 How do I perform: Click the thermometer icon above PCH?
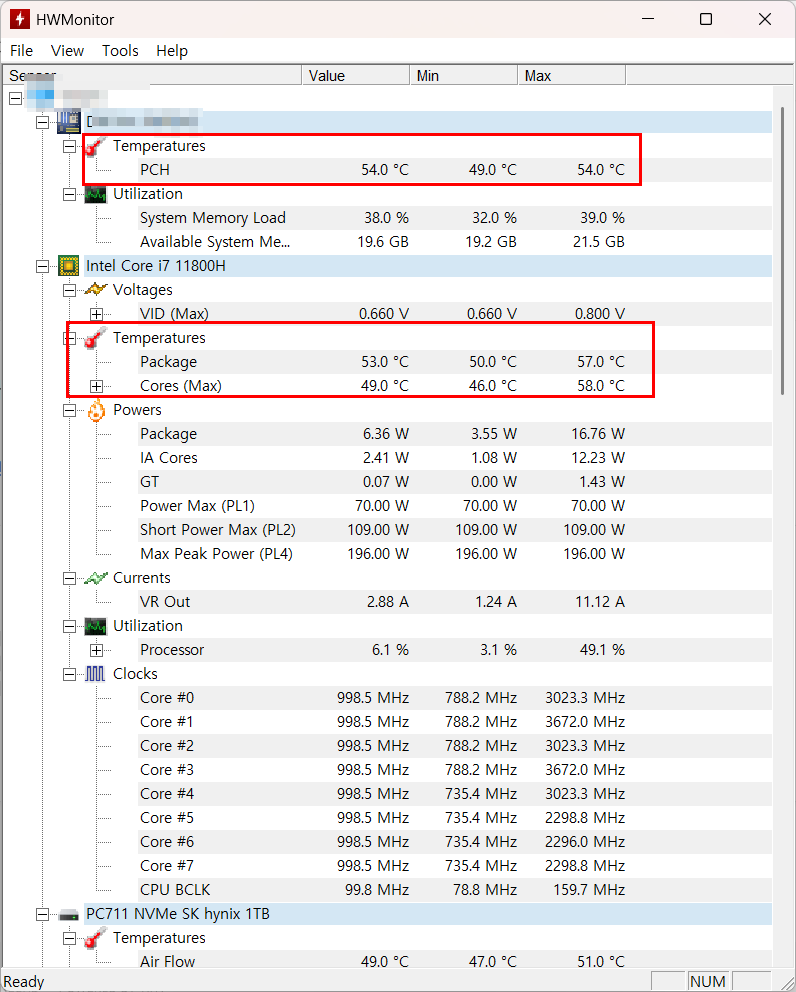coord(95,146)
